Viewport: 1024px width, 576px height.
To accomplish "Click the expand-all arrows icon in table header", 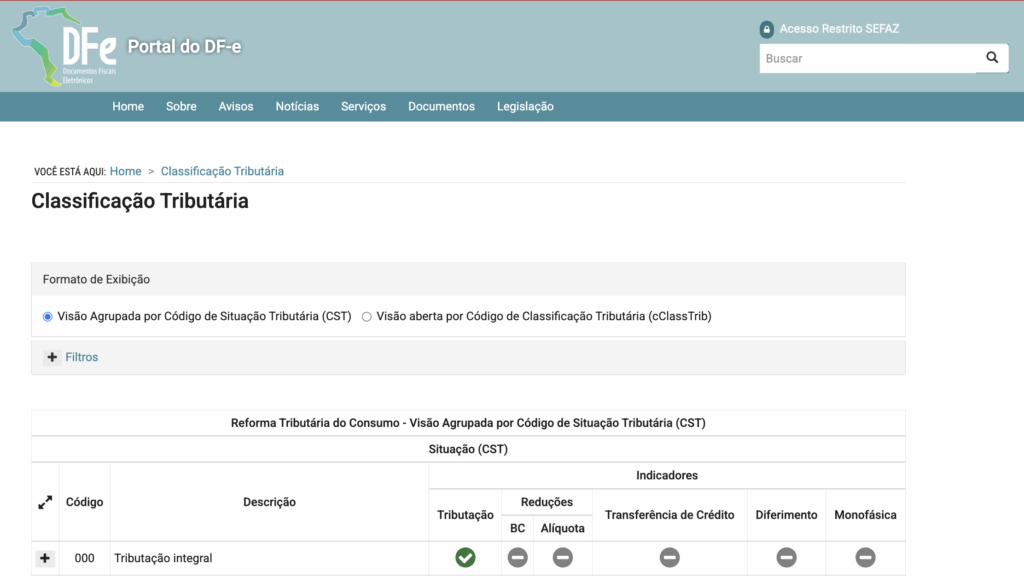I will pyautogui.click(x=45, y=503).
